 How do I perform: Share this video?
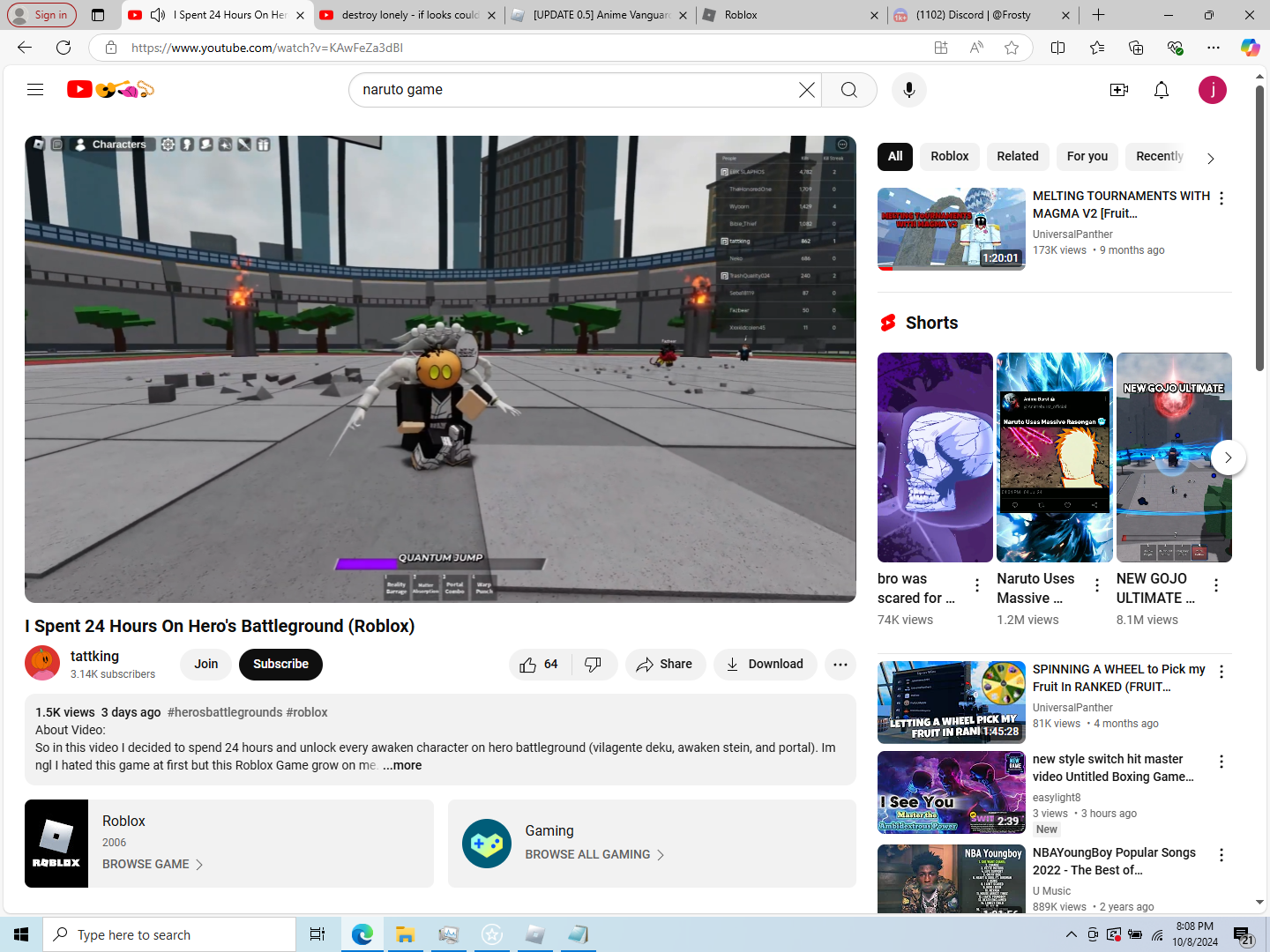tap(665, 665)
